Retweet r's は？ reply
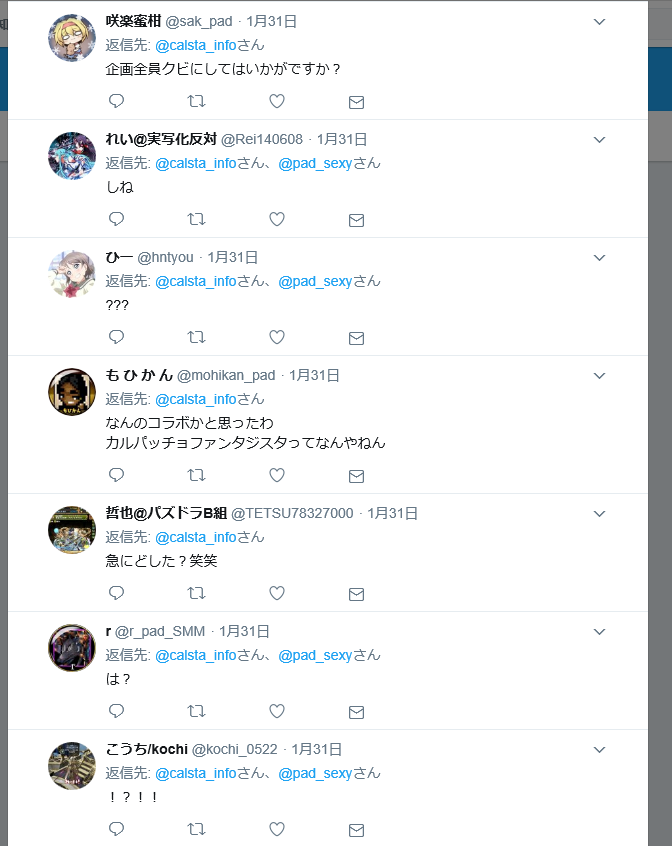 click(x=196, y=711)
